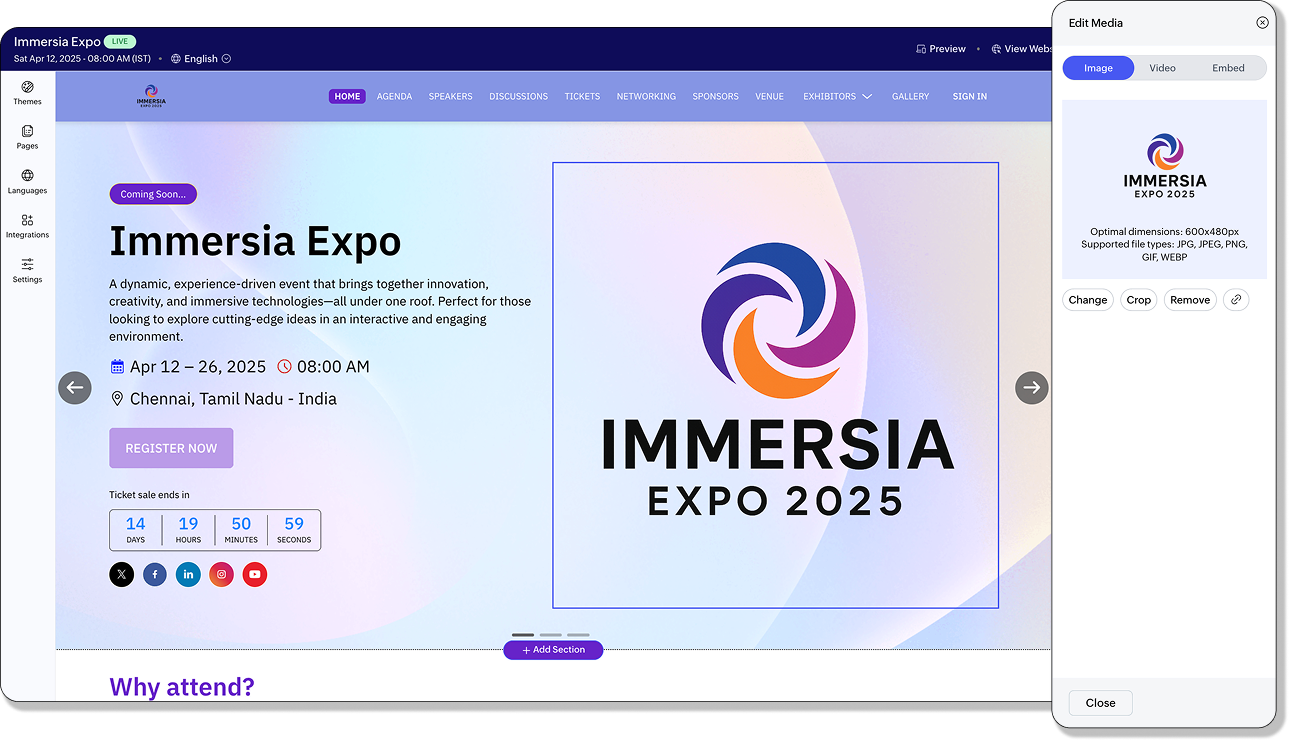
Task: Select the large Immersia Expo 2025 hero image
Action: [x=776, y=385]
